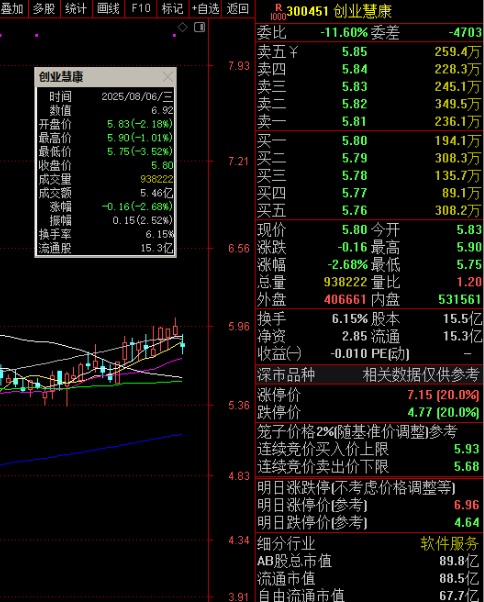Click 外盘 value 406661

(x=345, y=299)
